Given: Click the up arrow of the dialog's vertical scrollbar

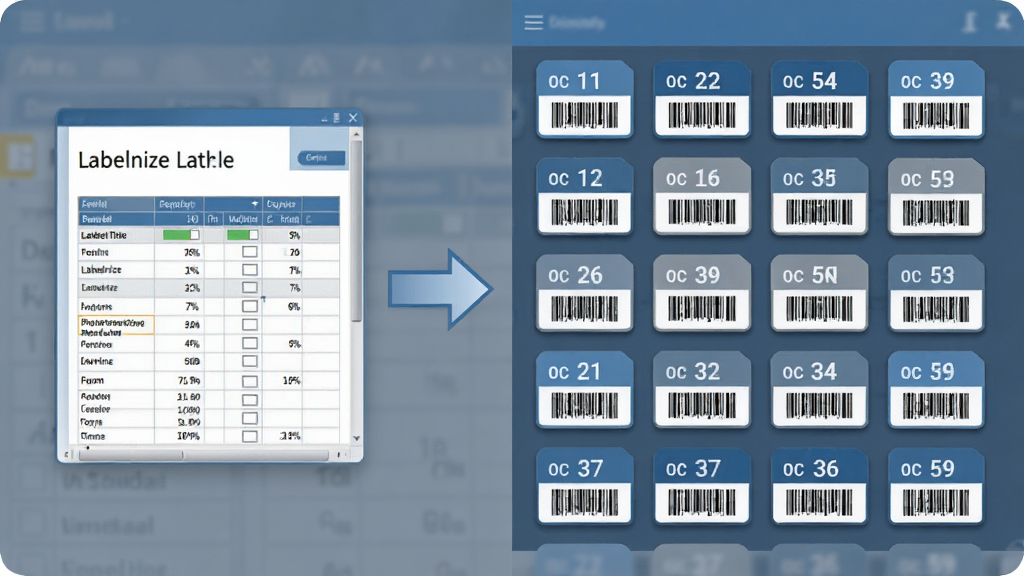Looking at the screenshot, I should coord(356,134).
